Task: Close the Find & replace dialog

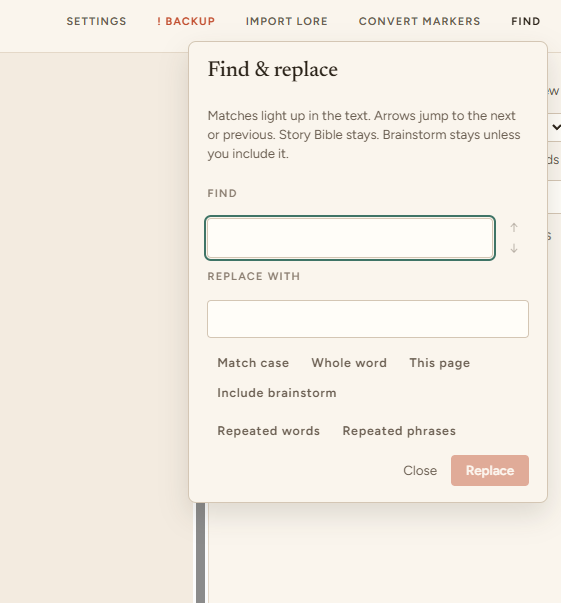Action: (420, 470)
